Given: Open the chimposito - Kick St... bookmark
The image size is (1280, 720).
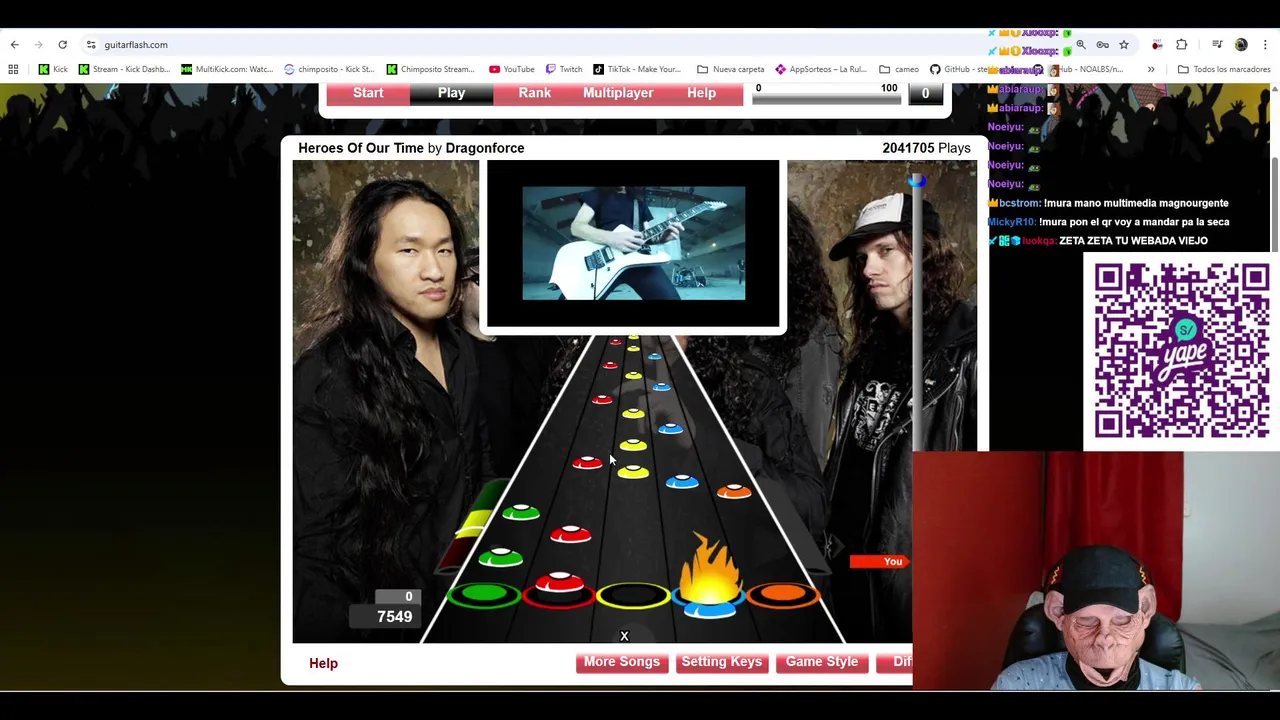Looking at the screenshot, I should 329,69.
